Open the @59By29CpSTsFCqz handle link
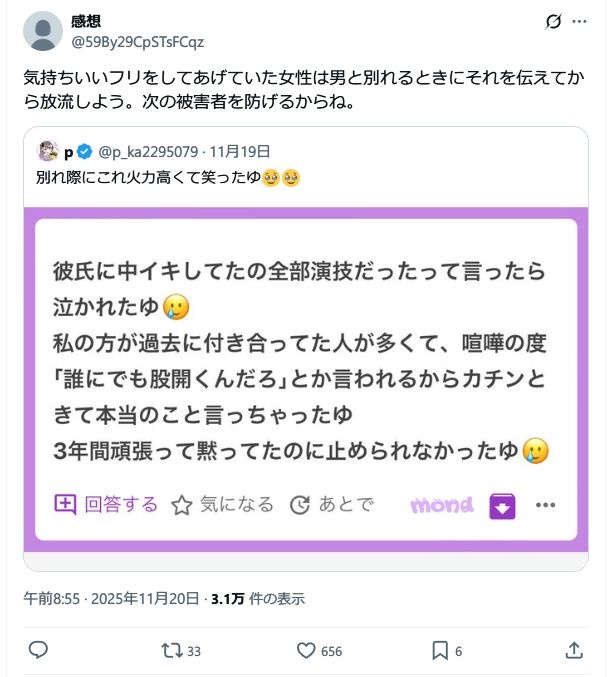 tap(137, 41)
